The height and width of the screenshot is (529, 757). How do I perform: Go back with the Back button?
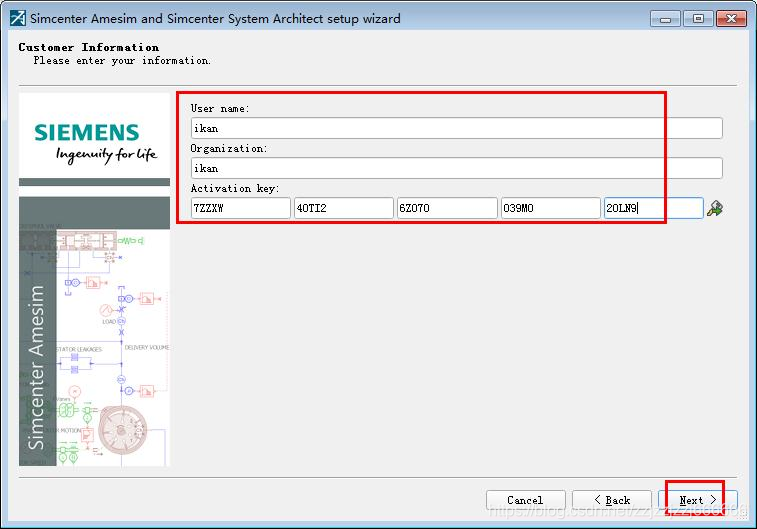[612, 500]
